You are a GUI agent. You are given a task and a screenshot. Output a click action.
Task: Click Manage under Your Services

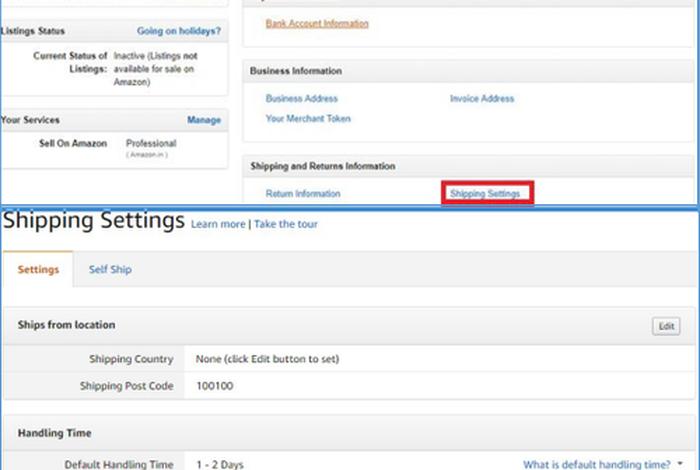click(x=204, y=120)
